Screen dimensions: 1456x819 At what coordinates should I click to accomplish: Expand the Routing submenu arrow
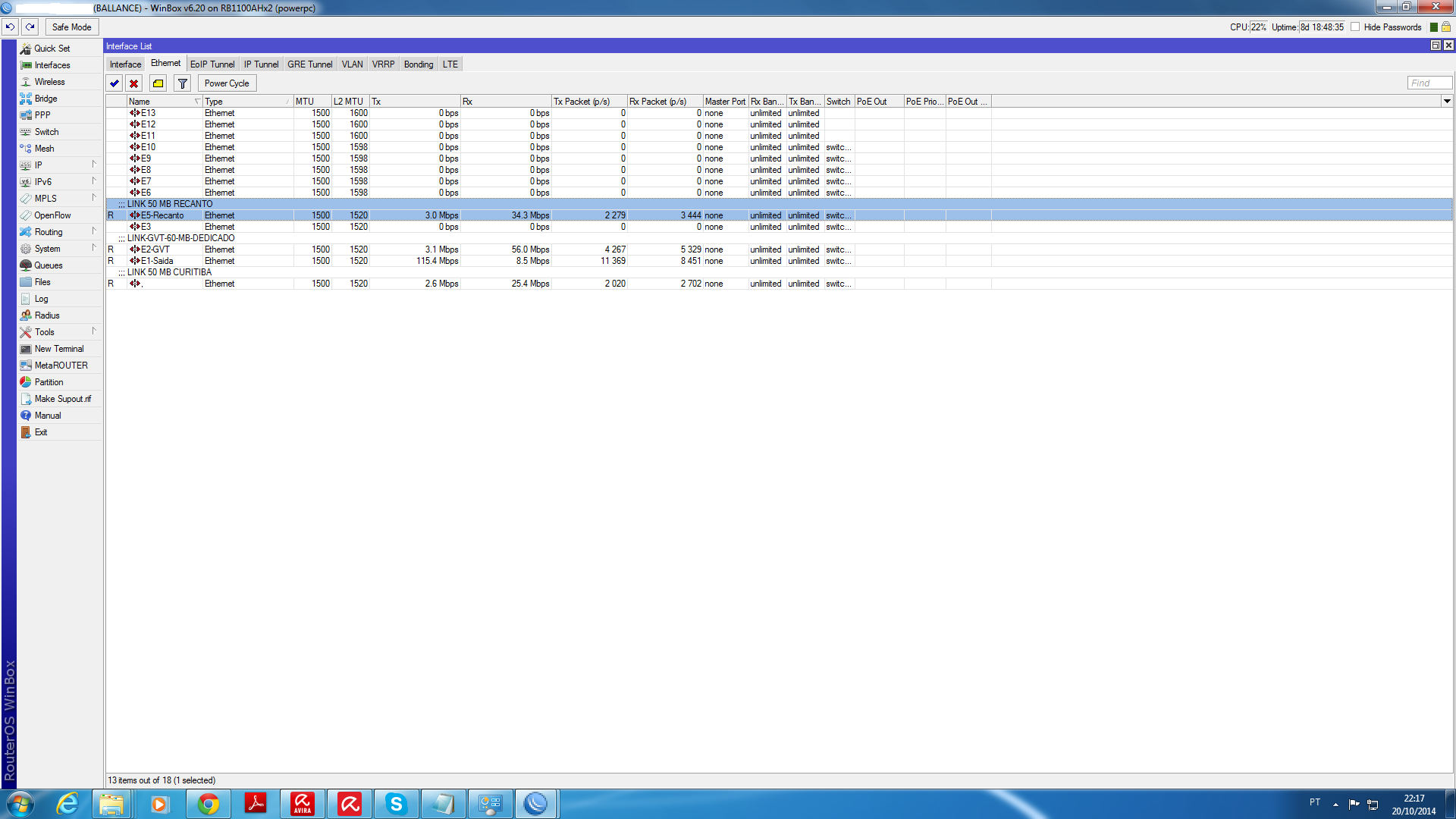pos(94,231)
